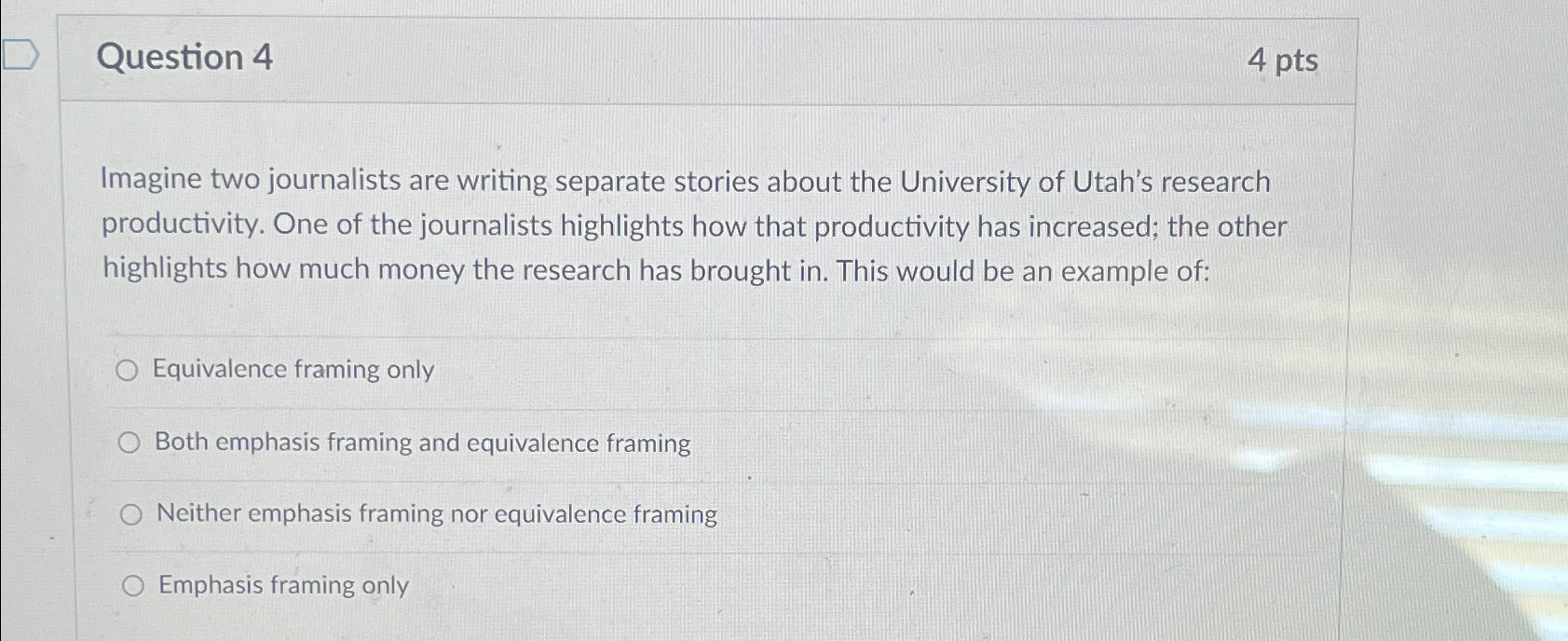Image resolution: width=1568 pixels, height=641 pixels.
Task: Click the "Question 4" heading
Action: click(x=184, y=59)
